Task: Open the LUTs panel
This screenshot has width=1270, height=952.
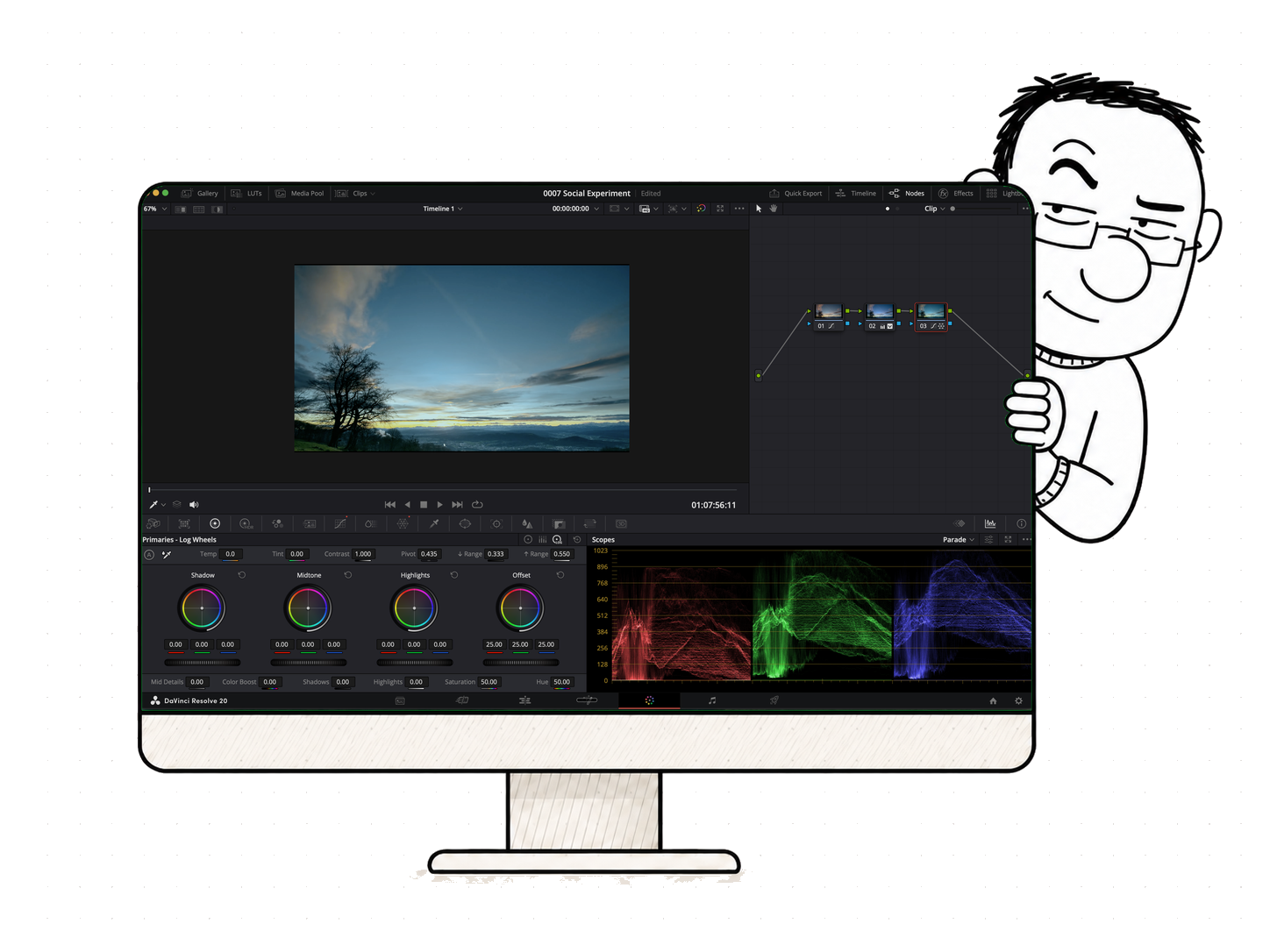Action: click(x=246, y=193)
